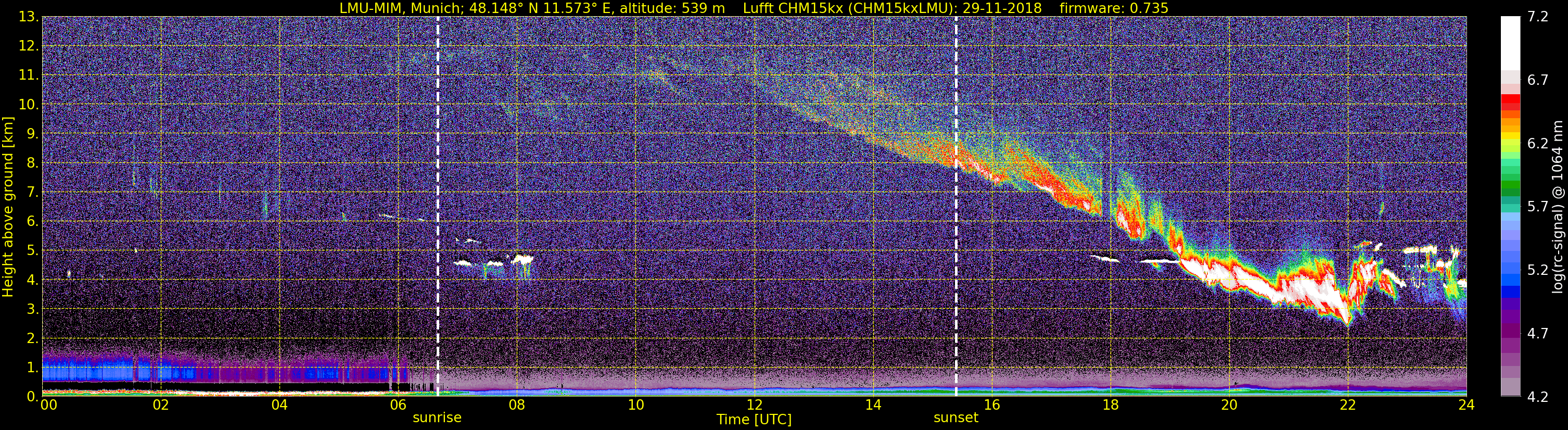The width and height of the screenshot is (1568, 430).
Task: Click the 6.7 colorbar tick label
Action: [1538, 80]
